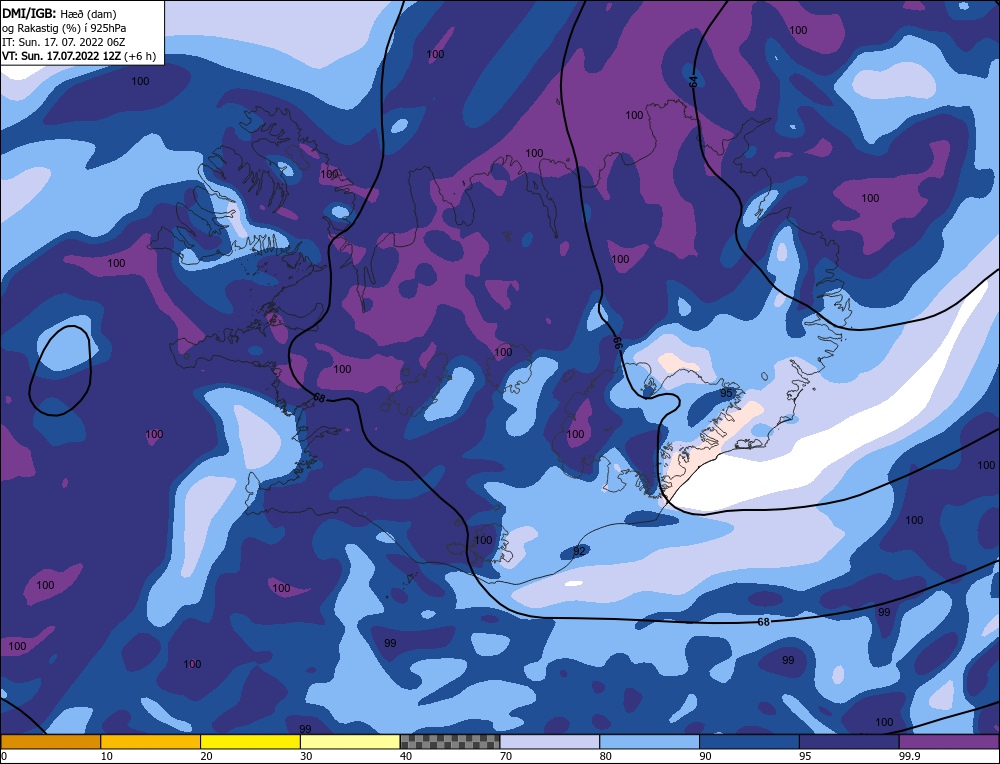Click the purple legend swatch above 99.9
The width and height of the screenshot is (1000, 764).
[950, 742]
